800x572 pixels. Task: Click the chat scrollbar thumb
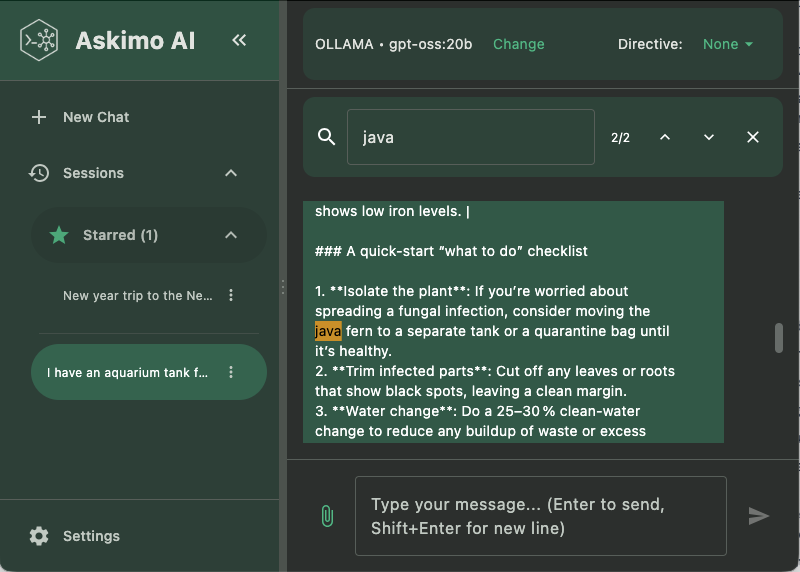pos(779,338)
